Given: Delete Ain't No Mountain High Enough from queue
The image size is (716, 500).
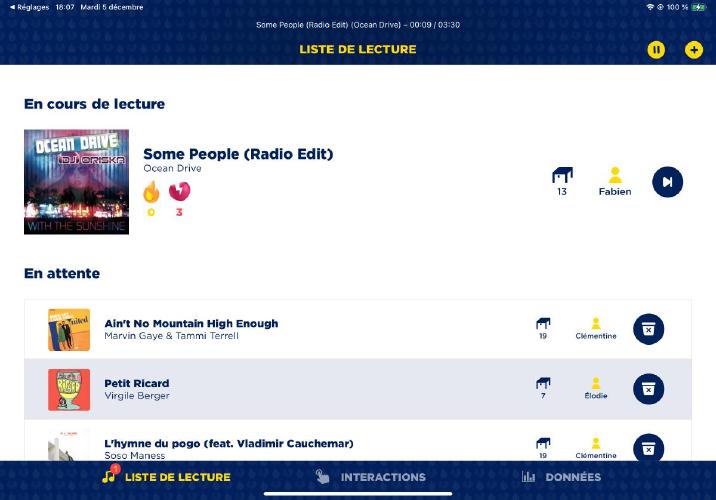Looking at the screenshot, I should click(x=648, y=329).
